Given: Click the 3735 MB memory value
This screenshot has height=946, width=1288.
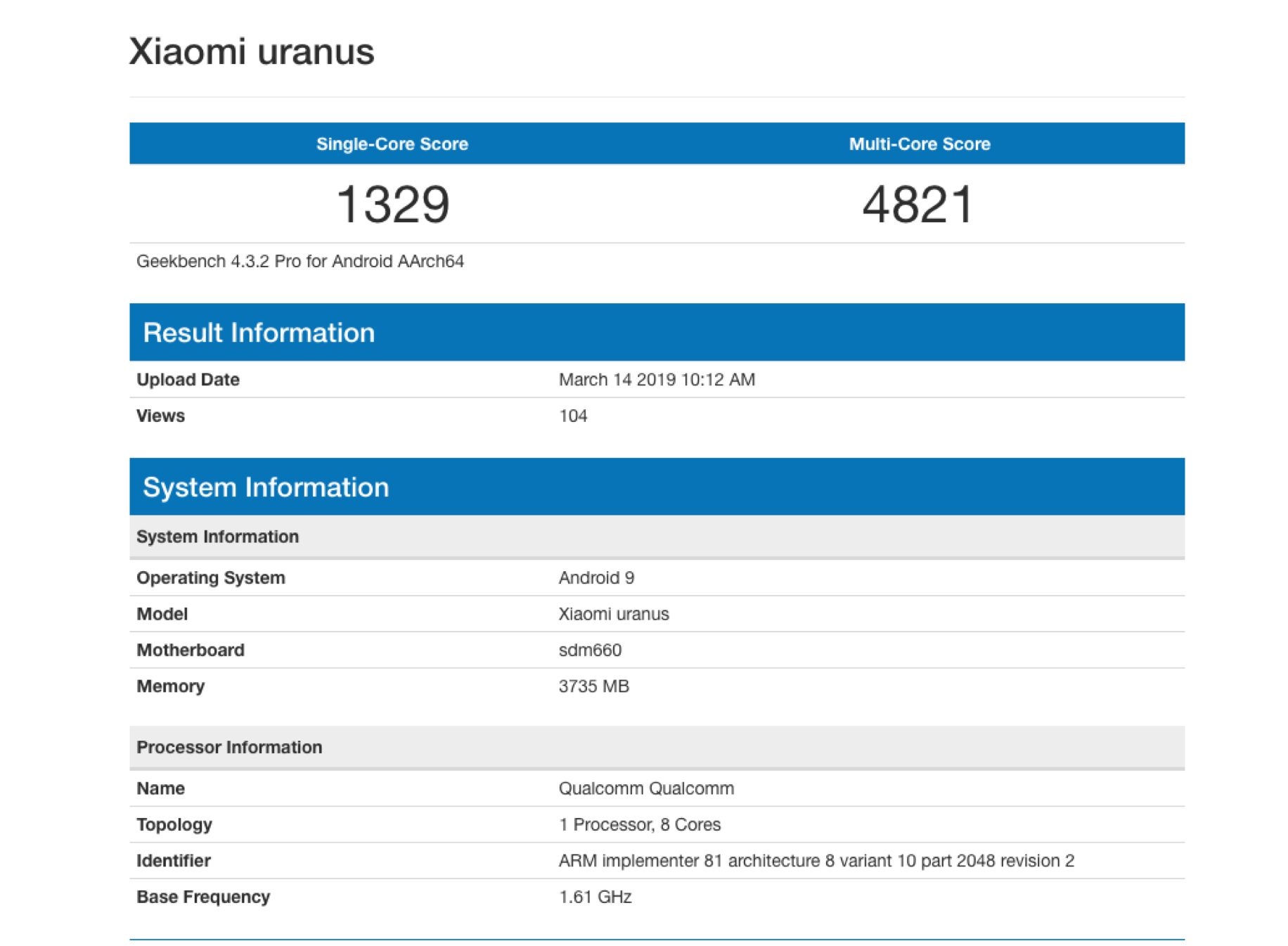Looking at the screenshot, I should [x=593, y=686].
